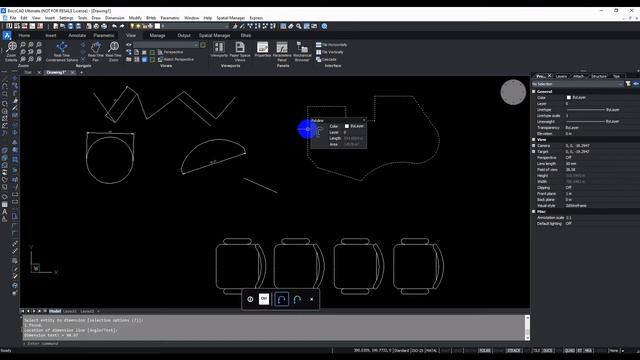Click the Match Perspective button
This screenshot has width=640, height=360.
click(x=176, y=59)
